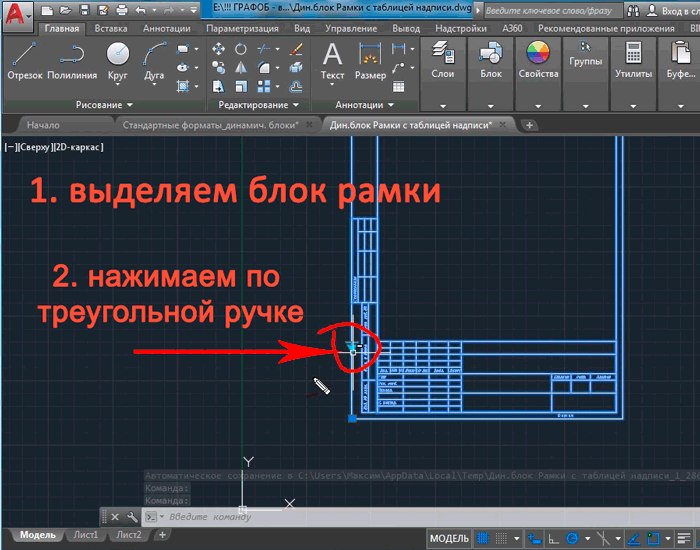Click the Текст (Text) annotation tool
Screen dimensions: 700x550
coord(332,62)
